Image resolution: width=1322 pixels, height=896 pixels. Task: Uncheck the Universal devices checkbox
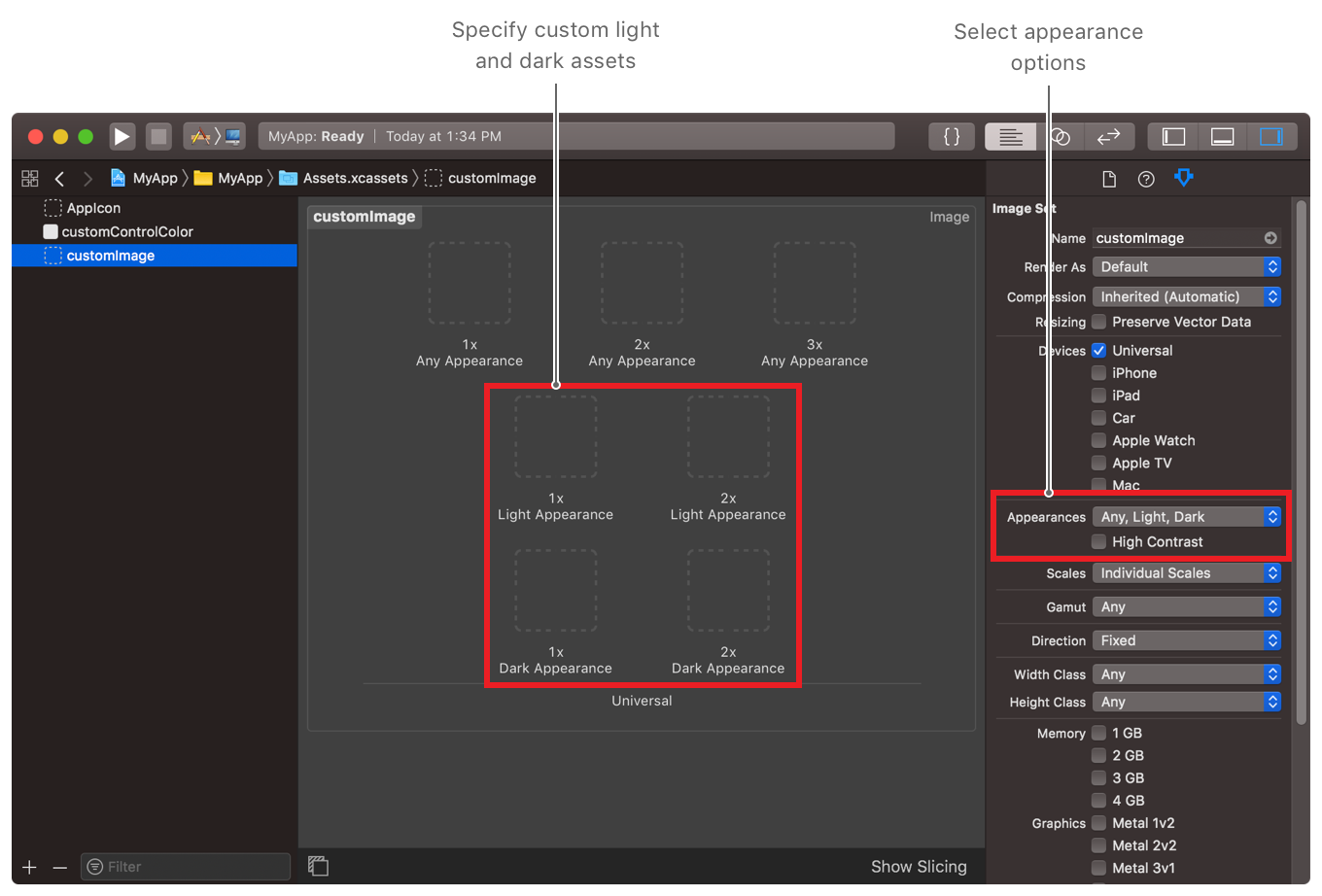[x=1098, y=351]
